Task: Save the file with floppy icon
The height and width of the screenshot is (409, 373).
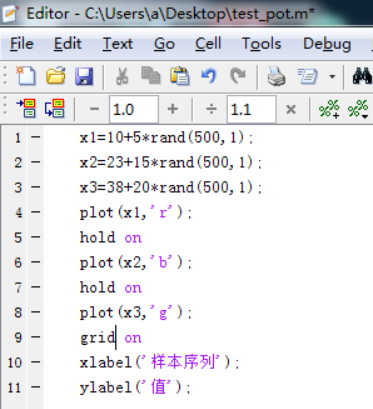Action: (x=84, y=76)
